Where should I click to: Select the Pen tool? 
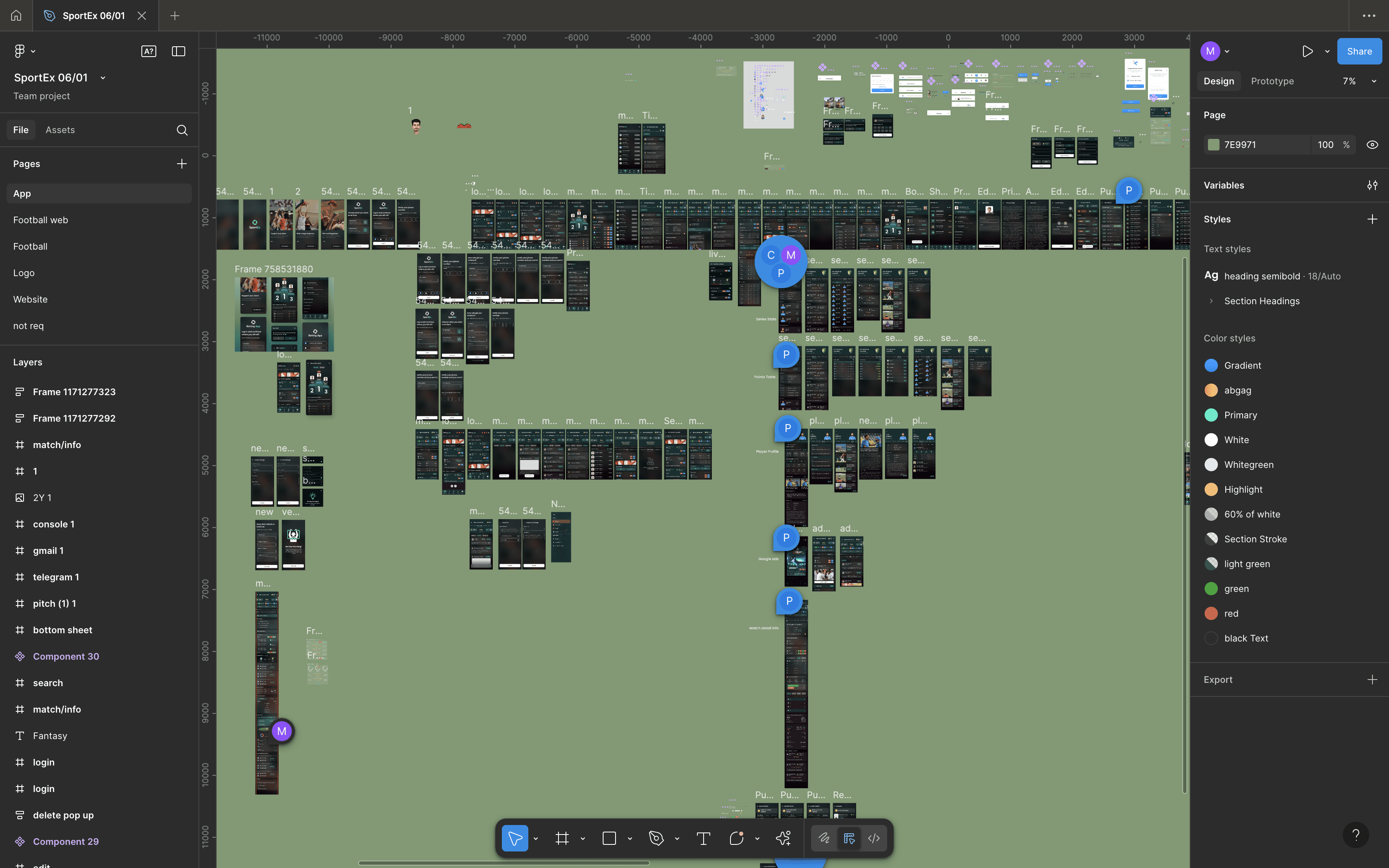pyautogui.click(x=656, y=839)
